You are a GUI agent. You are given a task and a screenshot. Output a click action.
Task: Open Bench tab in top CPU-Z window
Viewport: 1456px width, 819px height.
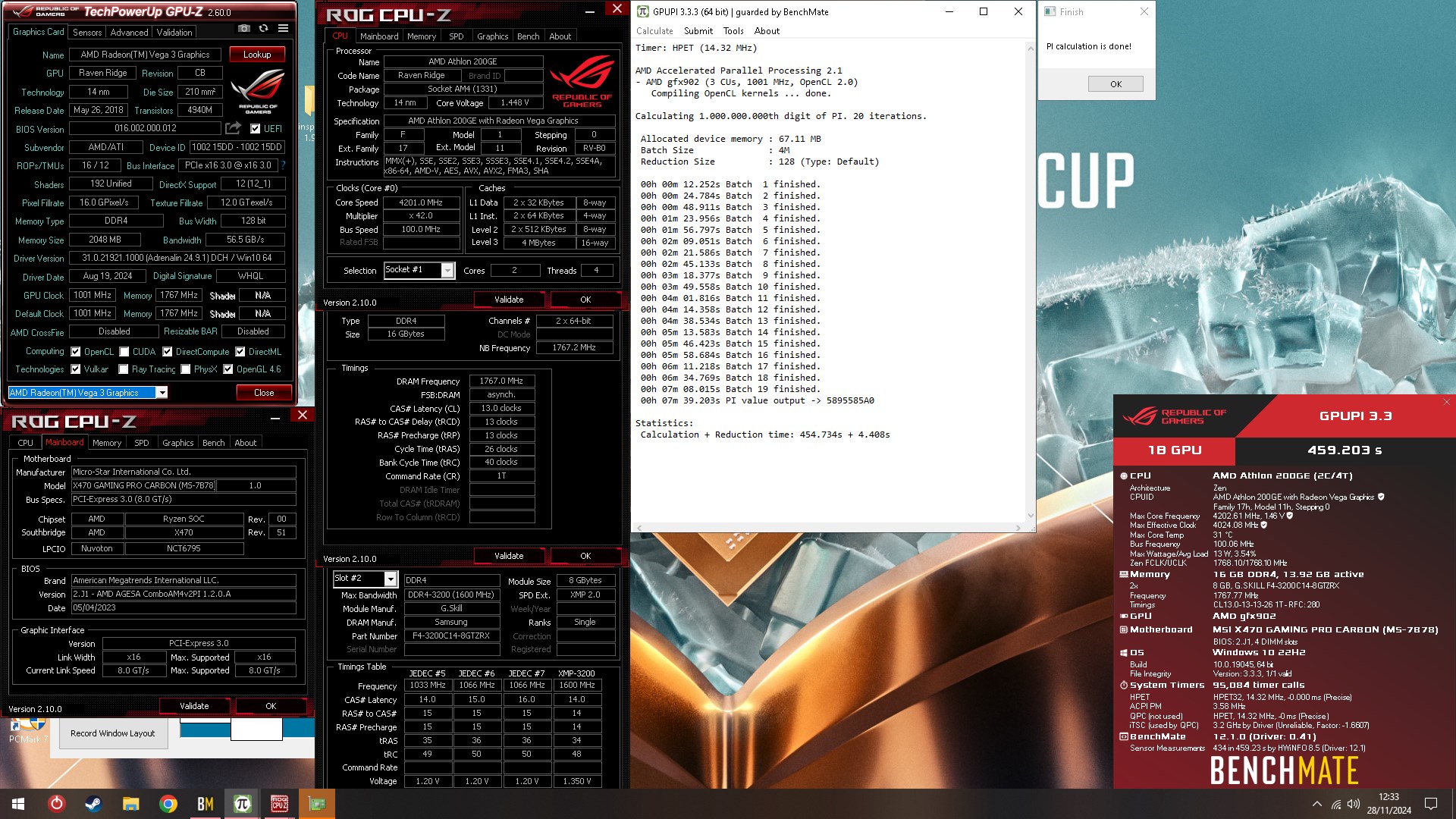[528, 36]
